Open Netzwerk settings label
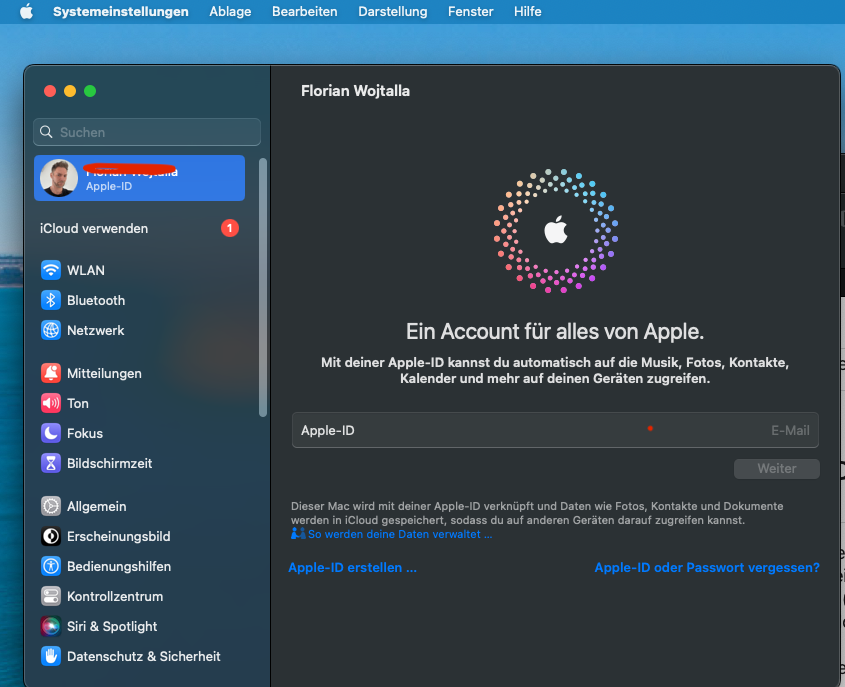The height and width of the screenshot is (687, 845). pos(95,331)
